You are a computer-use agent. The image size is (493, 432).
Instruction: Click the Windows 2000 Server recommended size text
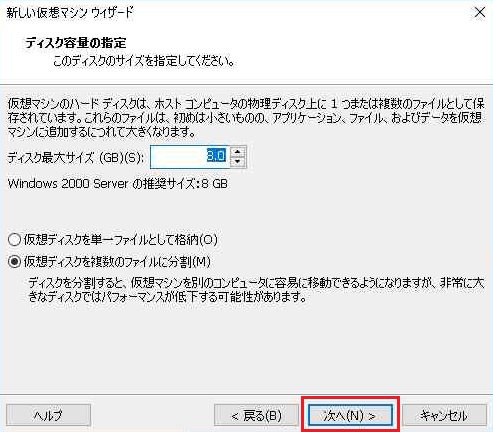click(117, 184)
